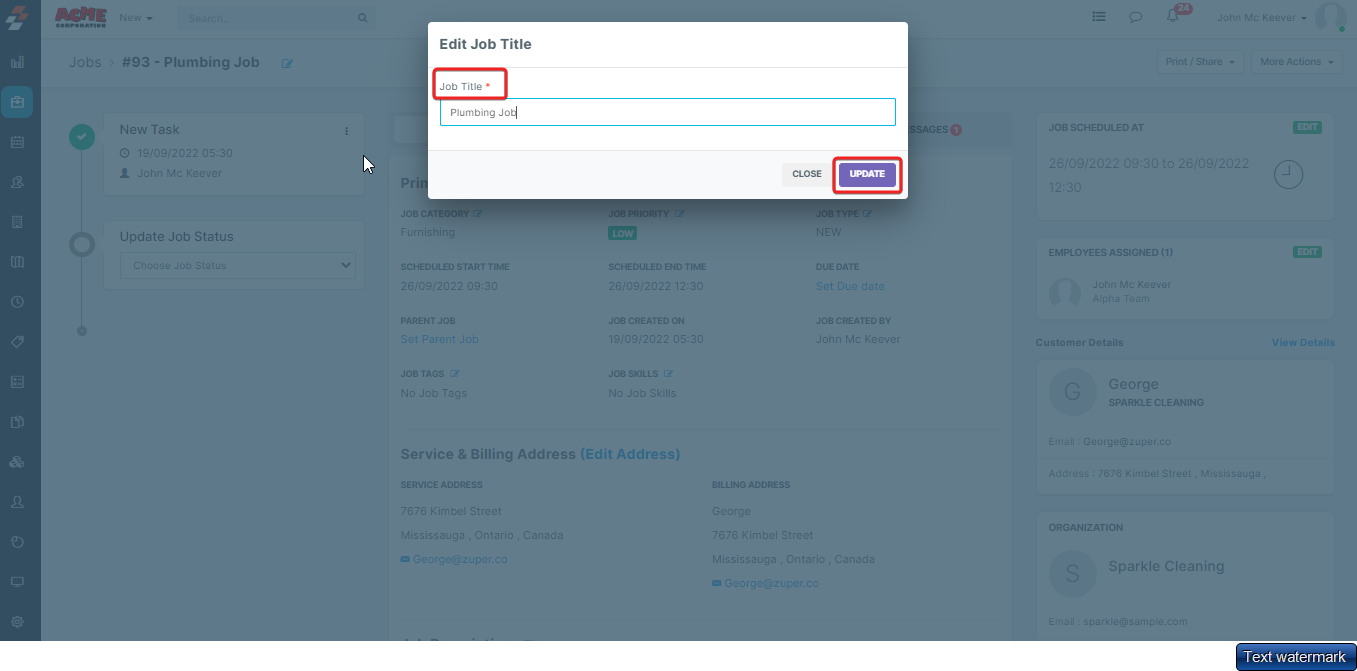Go to Jobs in the breadcrumb

[x=85, y=62]
